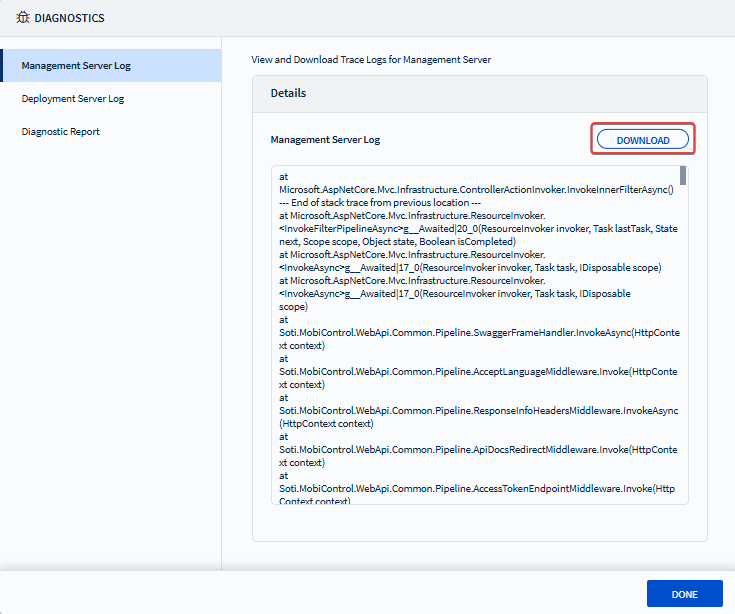735x614 pixels.
Task: Click the Management Server Log heading above log
Action: coord(325,140)
